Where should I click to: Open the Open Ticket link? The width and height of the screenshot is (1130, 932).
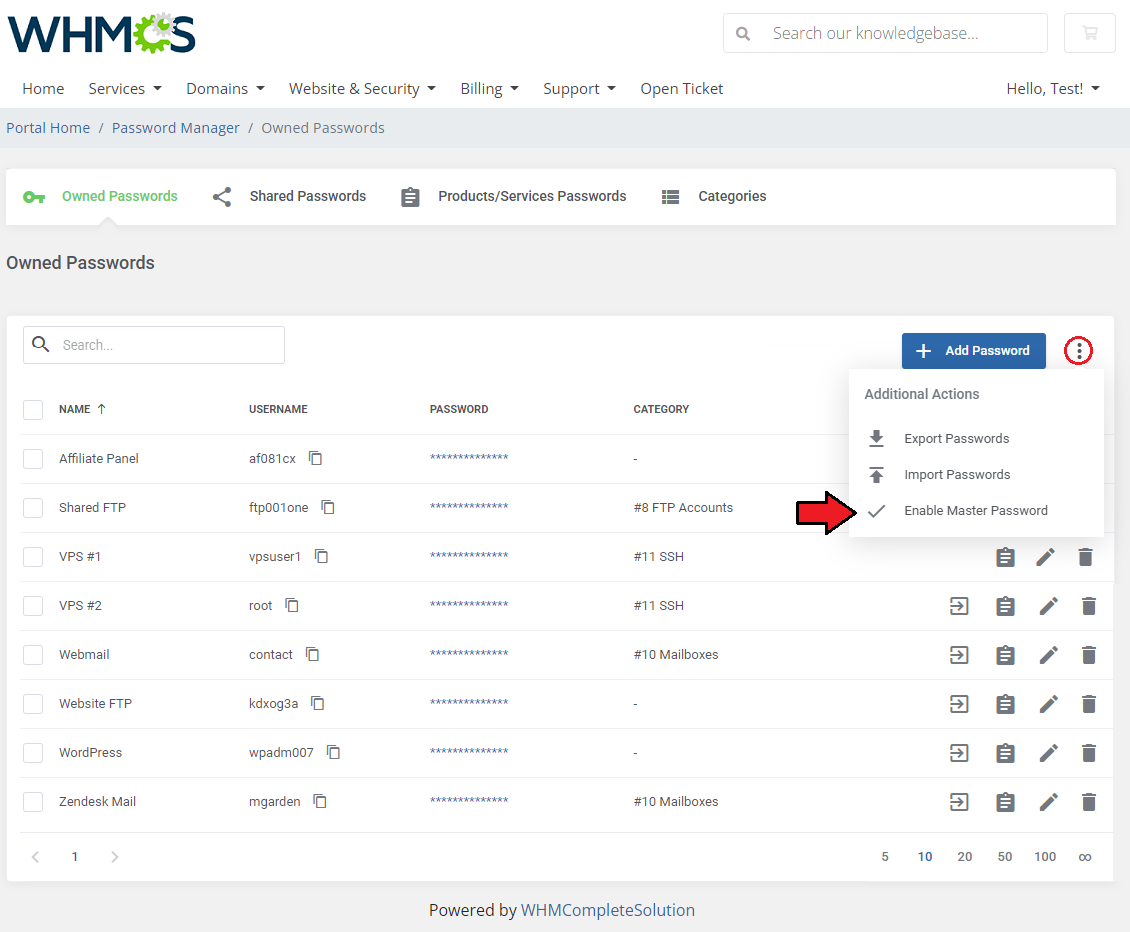click(682, 89)
